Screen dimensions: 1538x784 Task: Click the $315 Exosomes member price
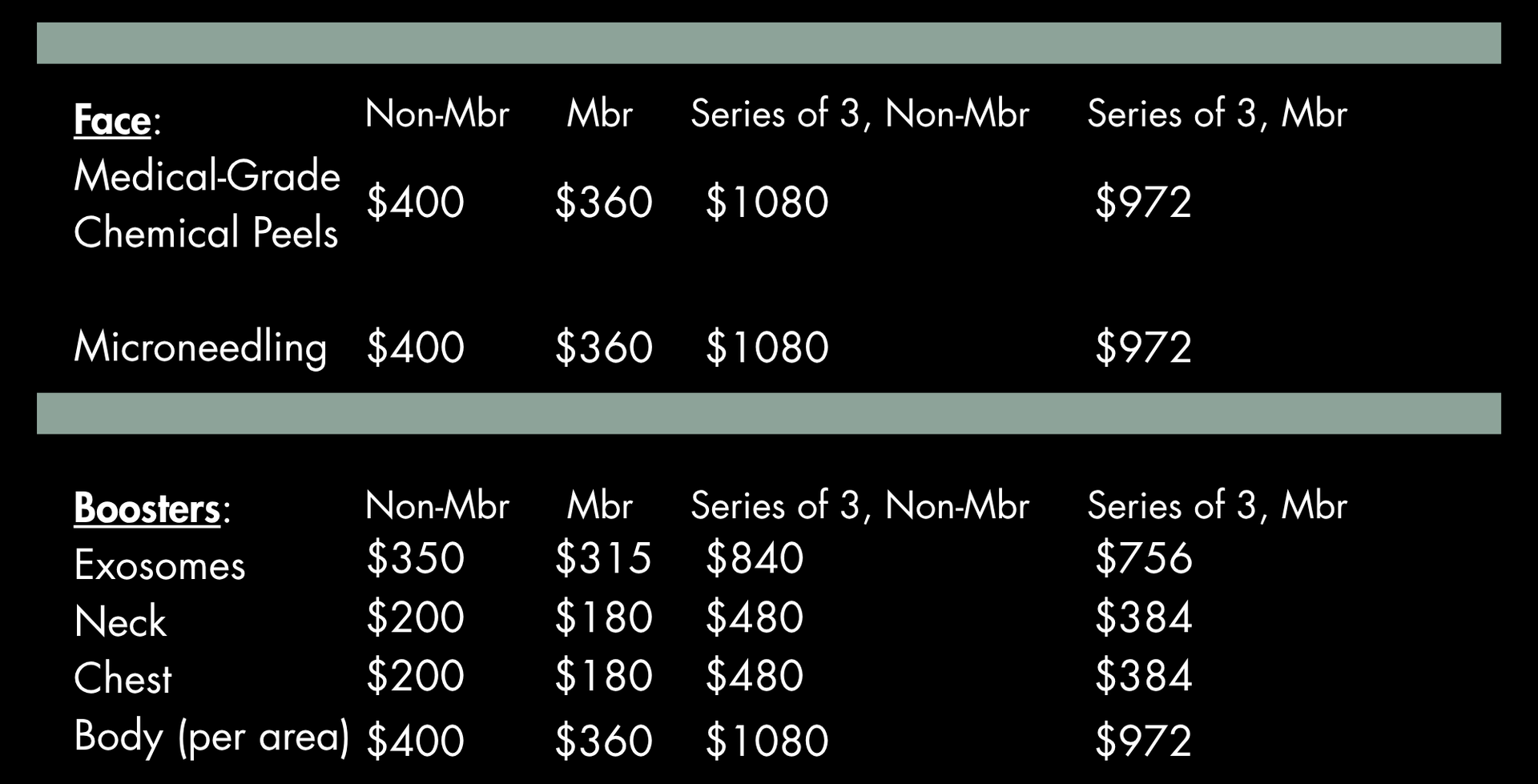603,558
